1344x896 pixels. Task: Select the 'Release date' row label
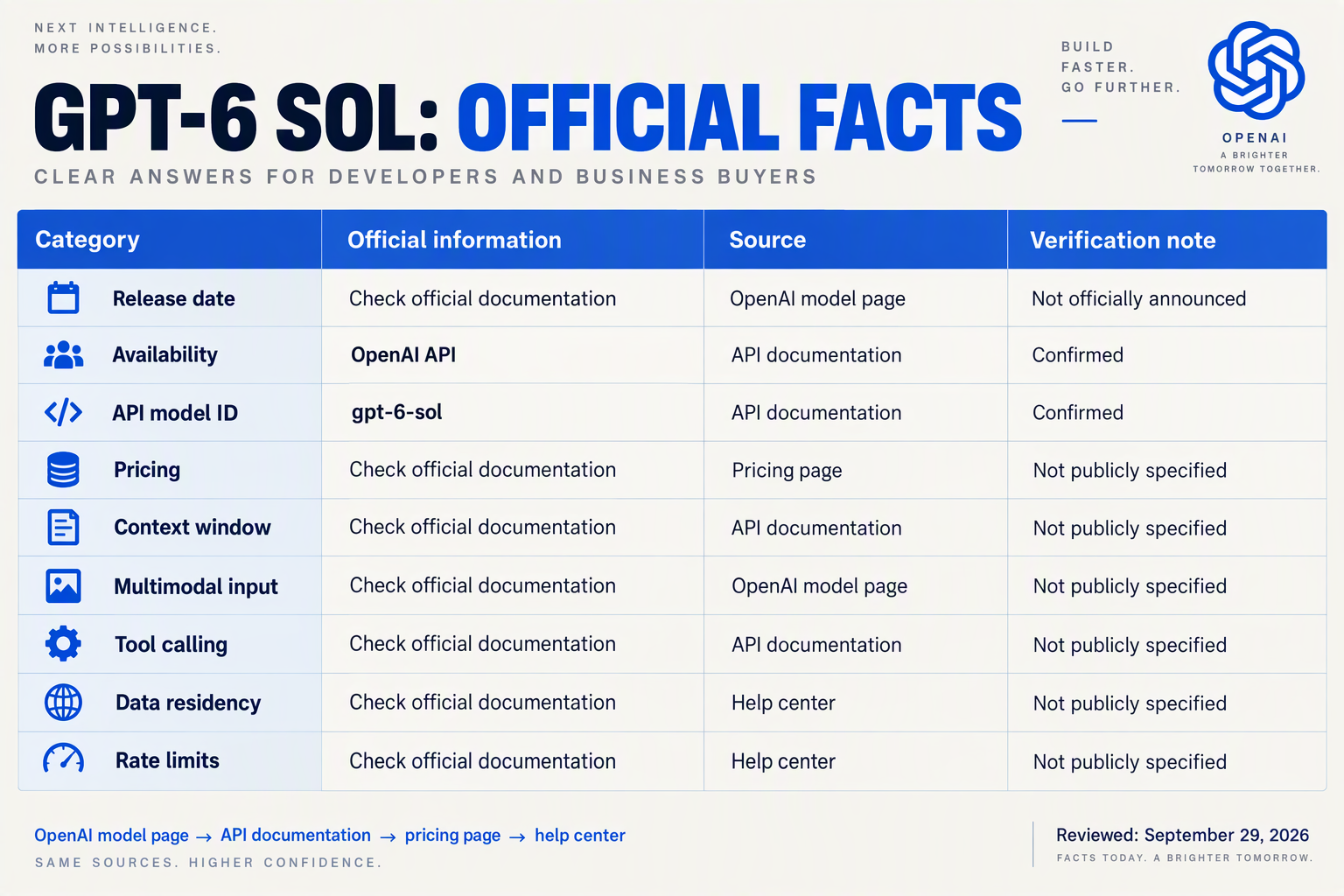pos(174,298)
